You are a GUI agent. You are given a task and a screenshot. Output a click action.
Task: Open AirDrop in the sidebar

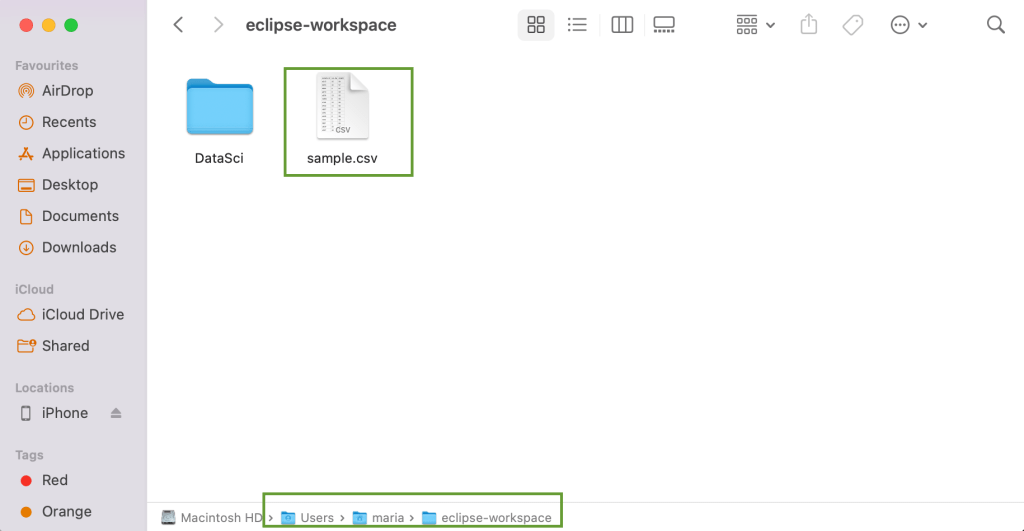(67, 91)
